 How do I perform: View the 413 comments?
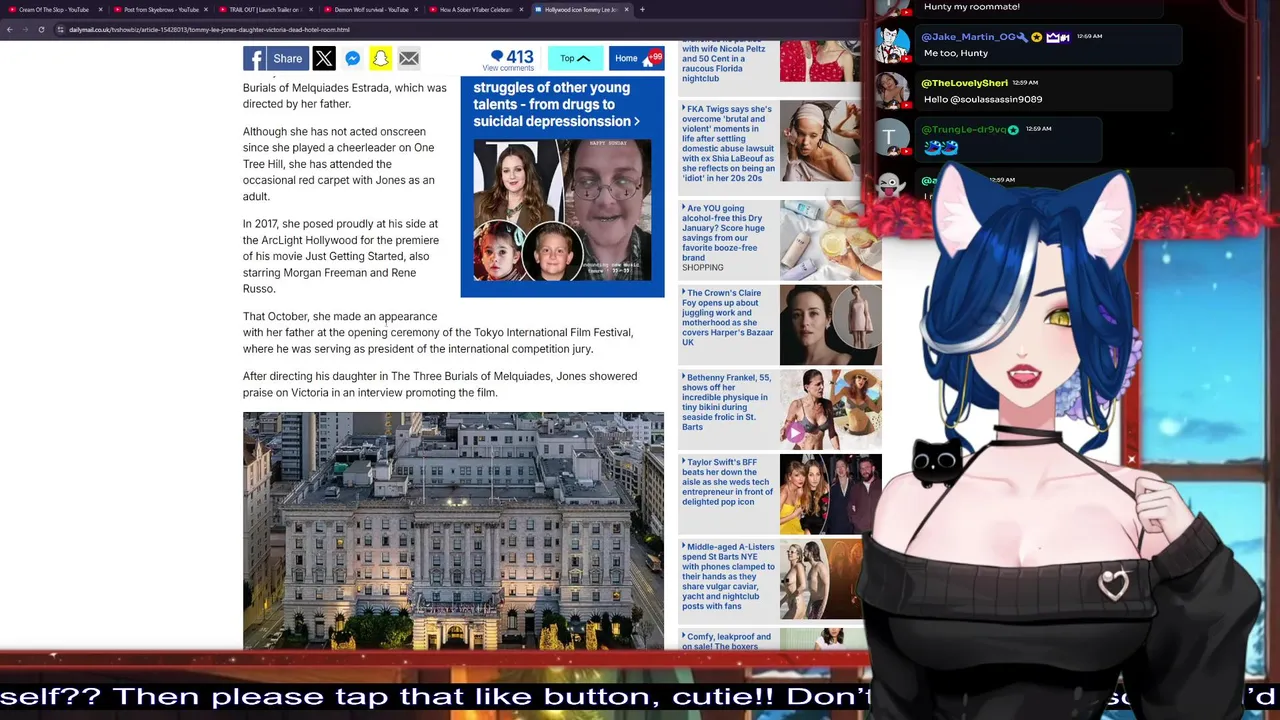(x=511, y=60)
